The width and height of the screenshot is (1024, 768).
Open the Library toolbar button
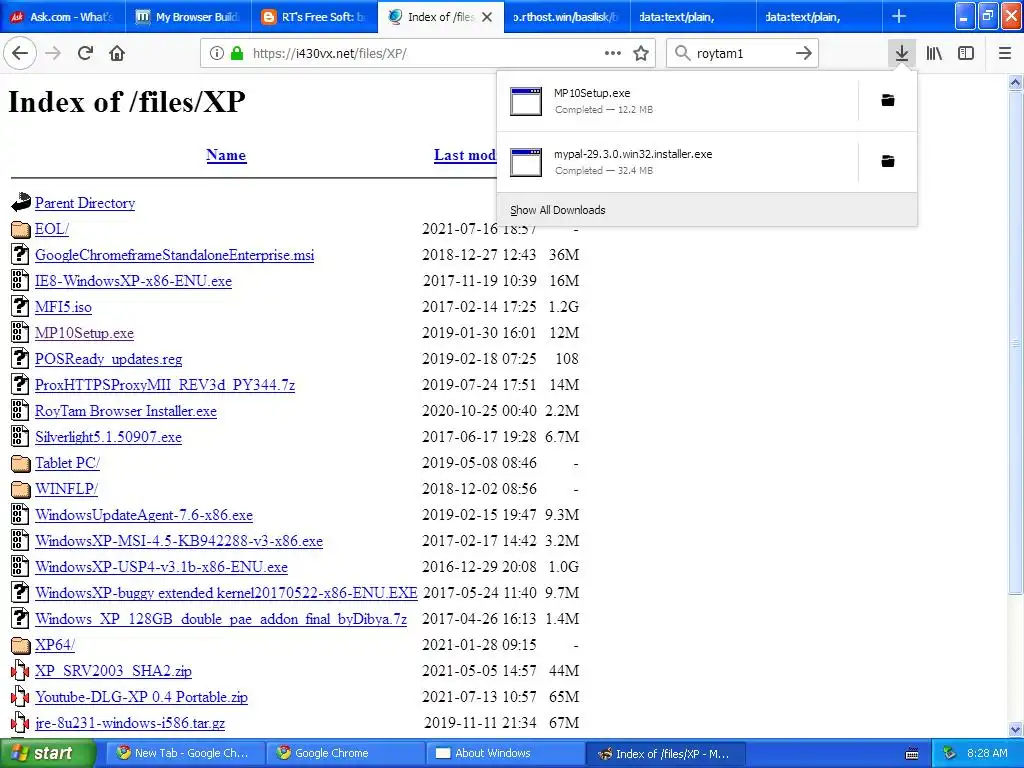[934, 53]
